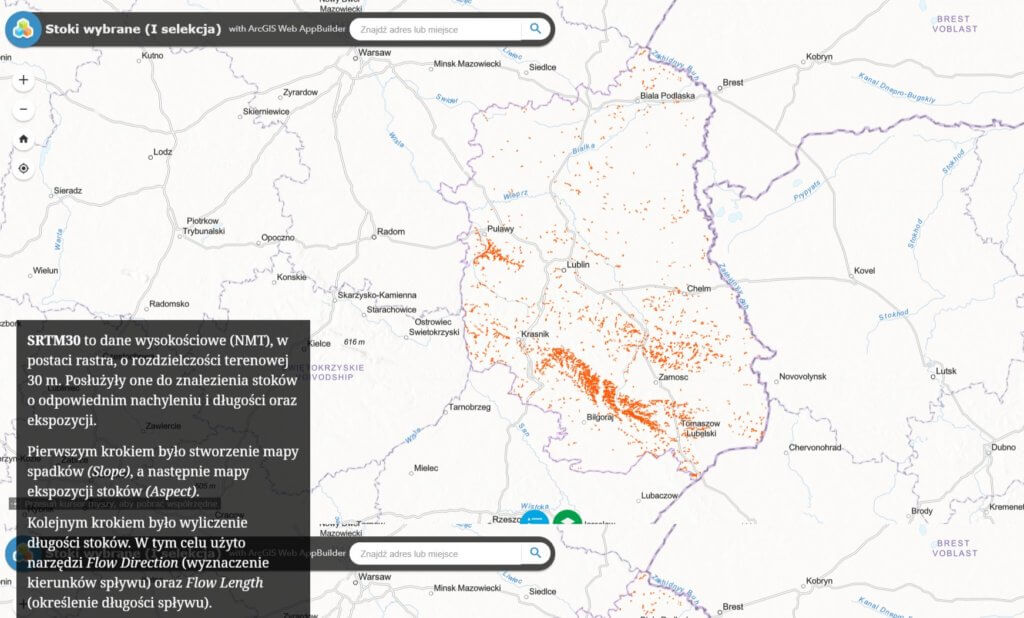Click the Skierniewice city label on map

266,111
